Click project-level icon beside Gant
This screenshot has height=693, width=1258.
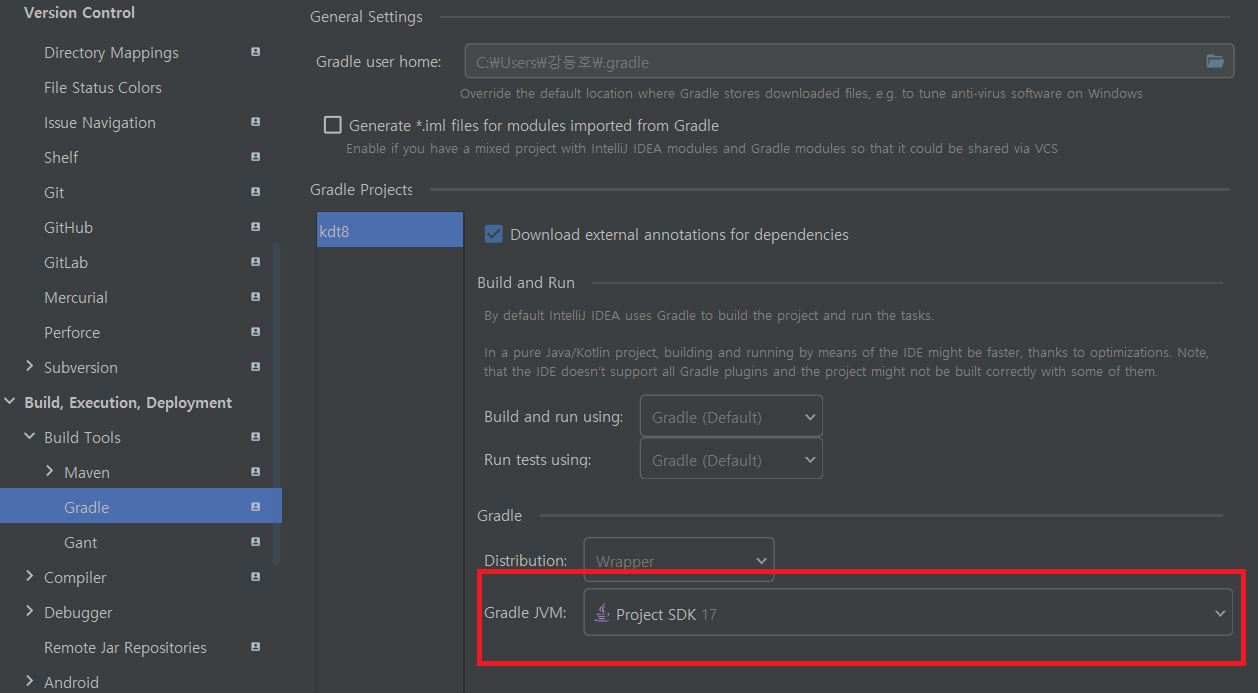(256, 542)
